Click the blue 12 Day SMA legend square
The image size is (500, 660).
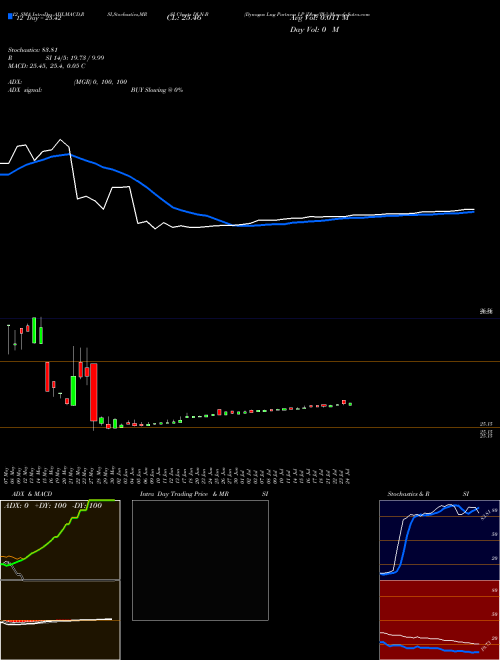pyautogui.click(x=10, y=16)
